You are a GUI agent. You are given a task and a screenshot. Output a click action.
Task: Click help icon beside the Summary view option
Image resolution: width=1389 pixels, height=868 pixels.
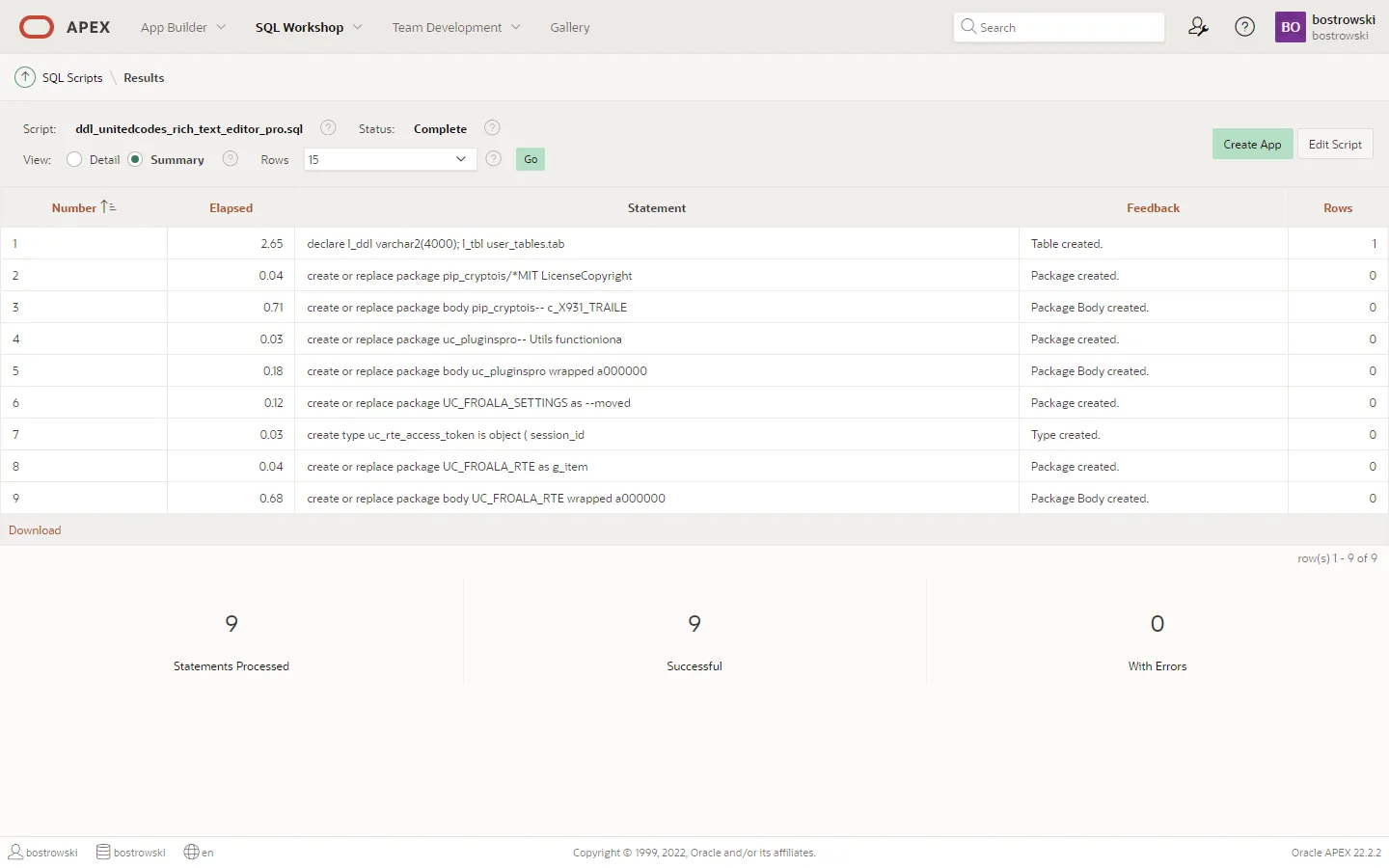coord(231,159)
